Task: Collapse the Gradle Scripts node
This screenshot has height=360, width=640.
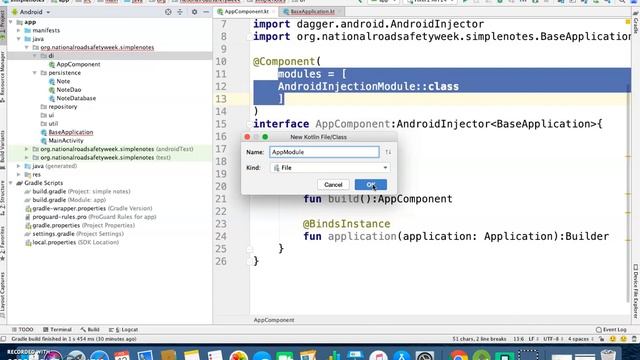Action: pos(11,183)
